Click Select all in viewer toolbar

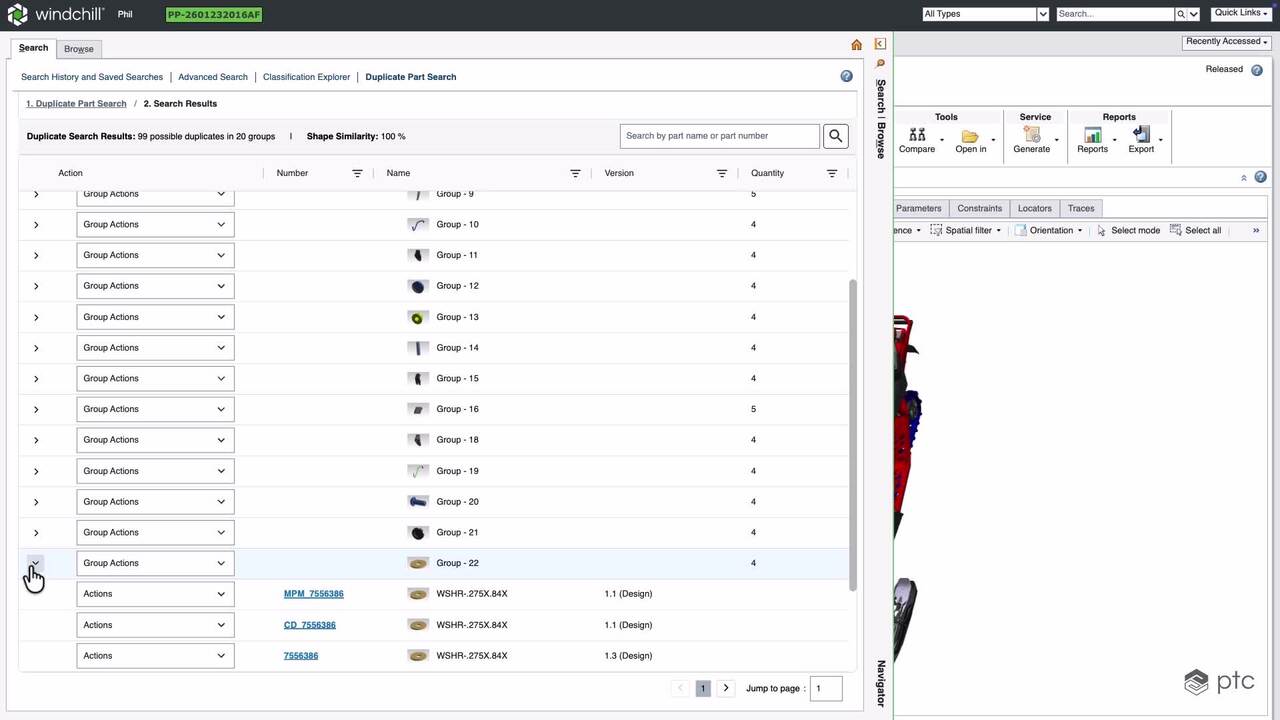click(x=1195, y=230)
